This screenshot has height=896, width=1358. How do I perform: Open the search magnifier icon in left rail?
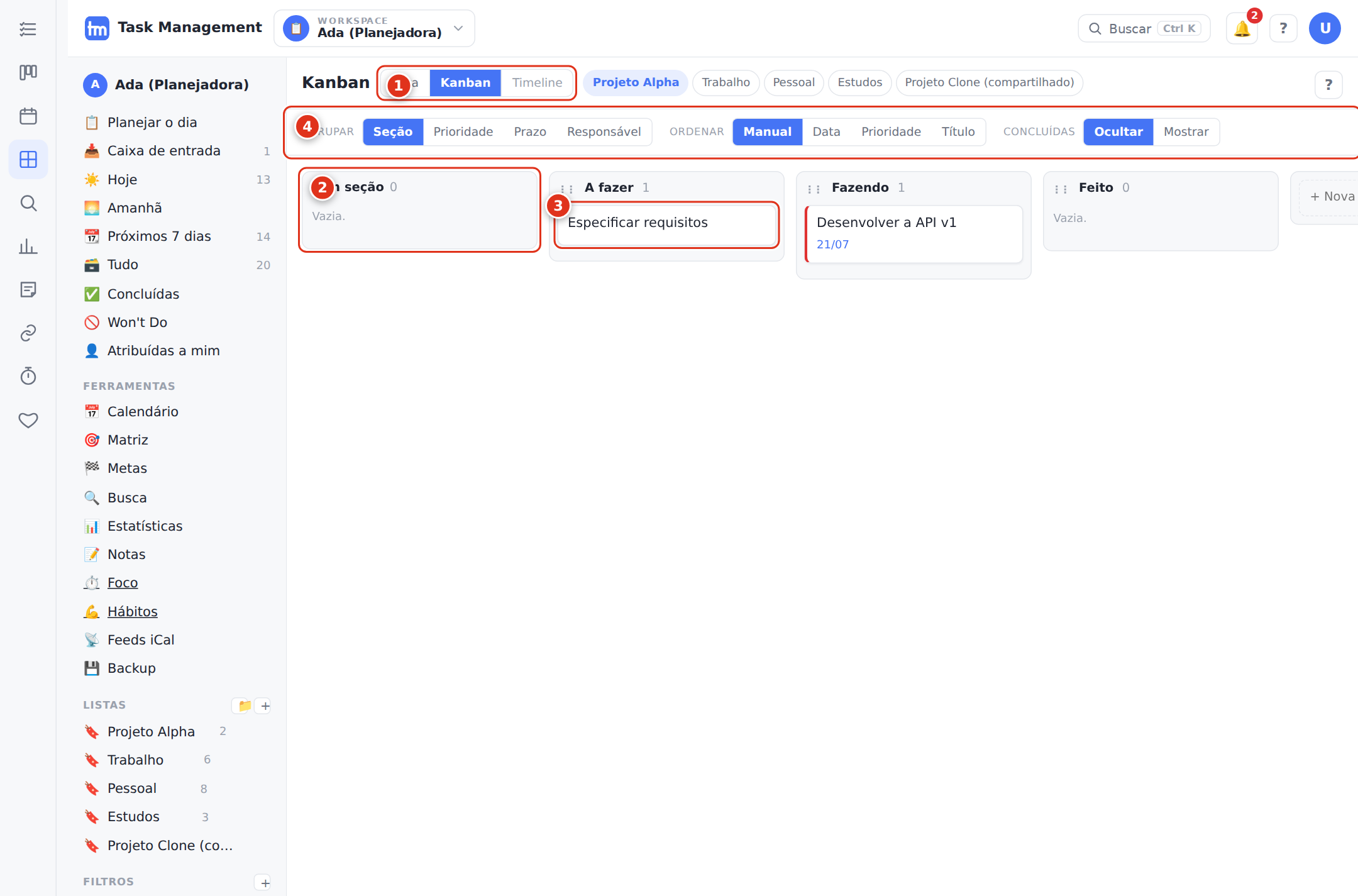click(x=28, y=203)
